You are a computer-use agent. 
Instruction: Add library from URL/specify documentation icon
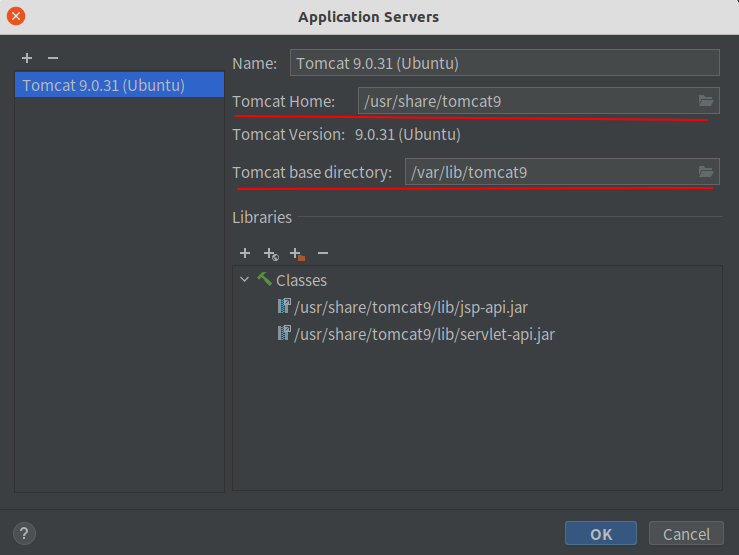[271, 254]
